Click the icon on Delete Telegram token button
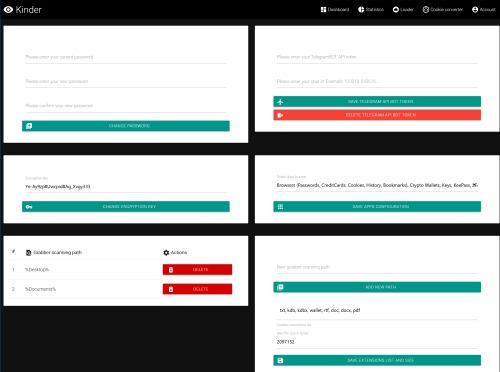 coord(280,115)
